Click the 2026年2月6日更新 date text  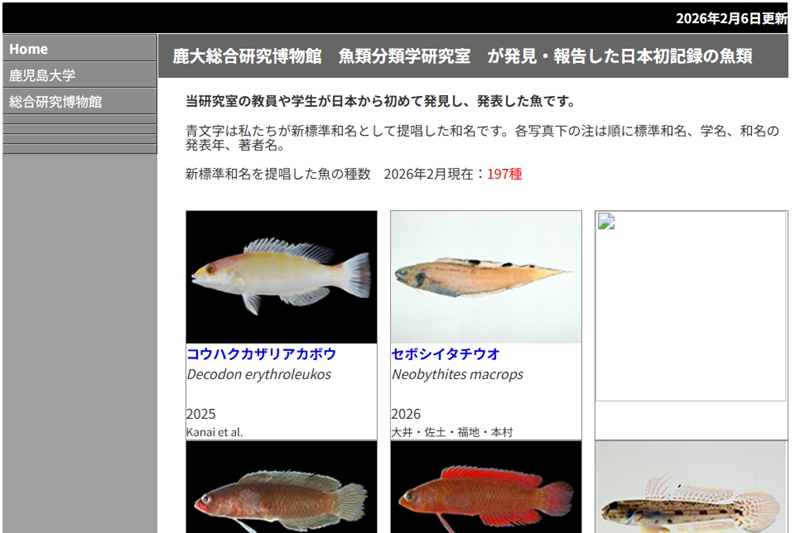click(732, 18)
